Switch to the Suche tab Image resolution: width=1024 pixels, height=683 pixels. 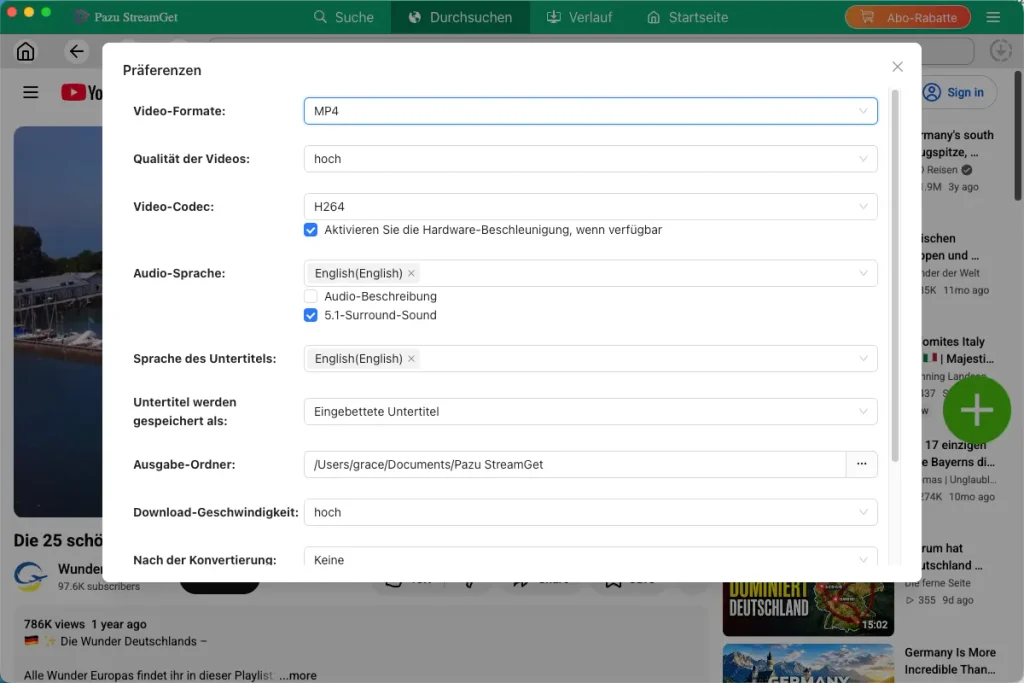[344, 17]
